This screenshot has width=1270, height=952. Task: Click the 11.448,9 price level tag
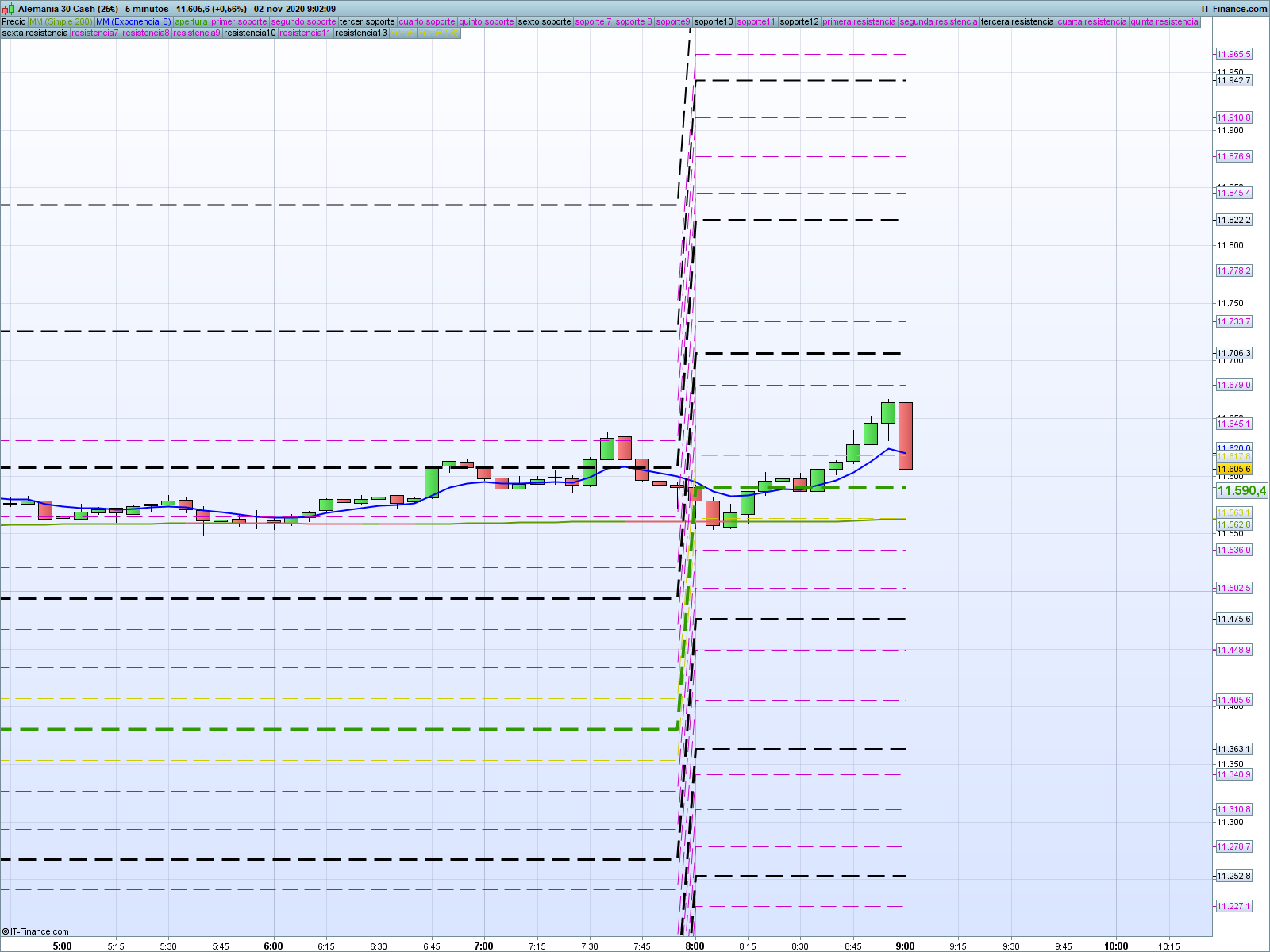pyautogui.click(x=1234, y=650)
